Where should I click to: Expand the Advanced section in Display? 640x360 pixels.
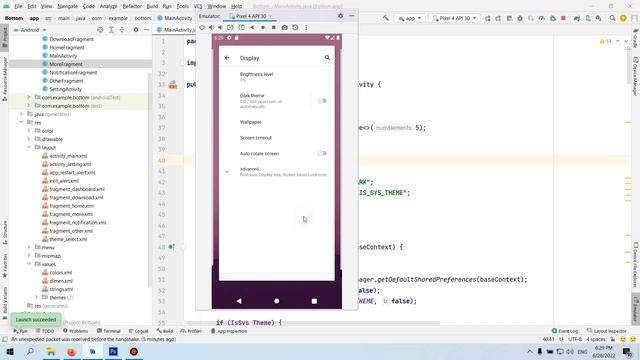[x=277, y=171]
